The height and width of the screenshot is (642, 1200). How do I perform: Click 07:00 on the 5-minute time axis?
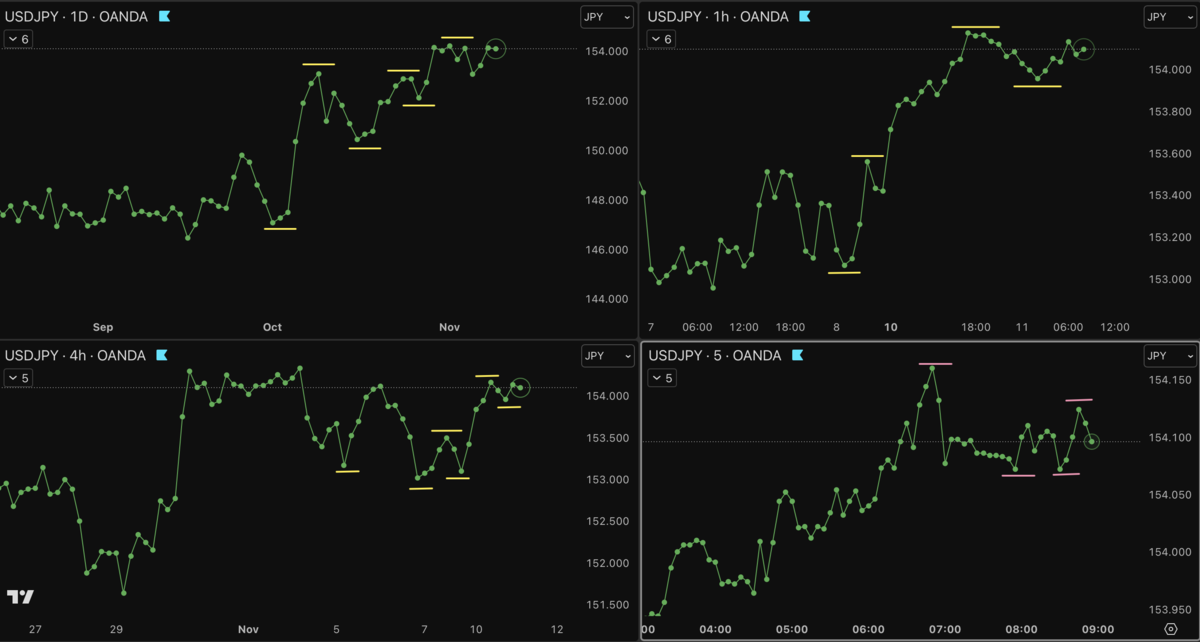click(x=945, y=629)
